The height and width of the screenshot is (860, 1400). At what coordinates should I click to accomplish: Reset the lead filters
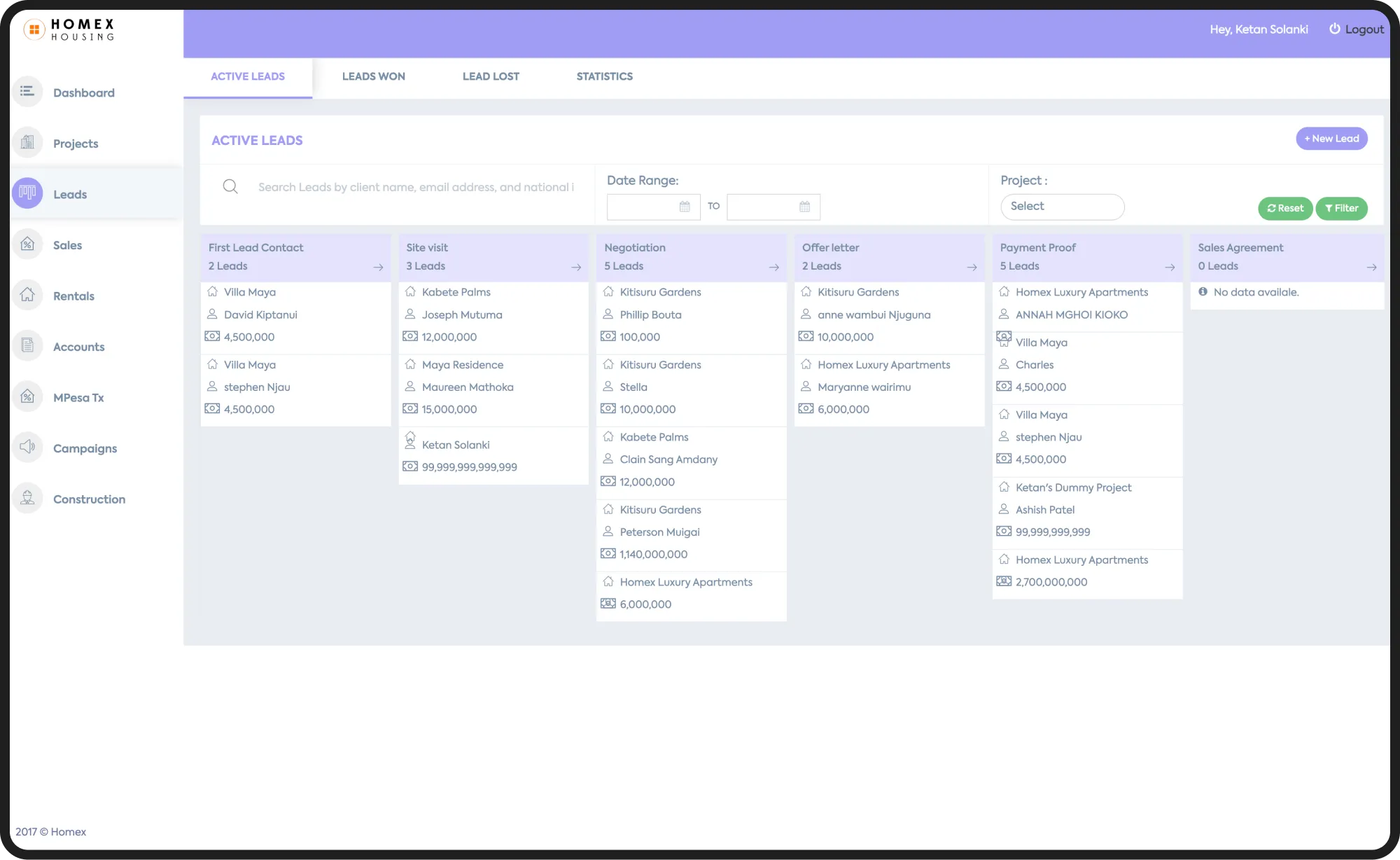tap(1285, 208)
